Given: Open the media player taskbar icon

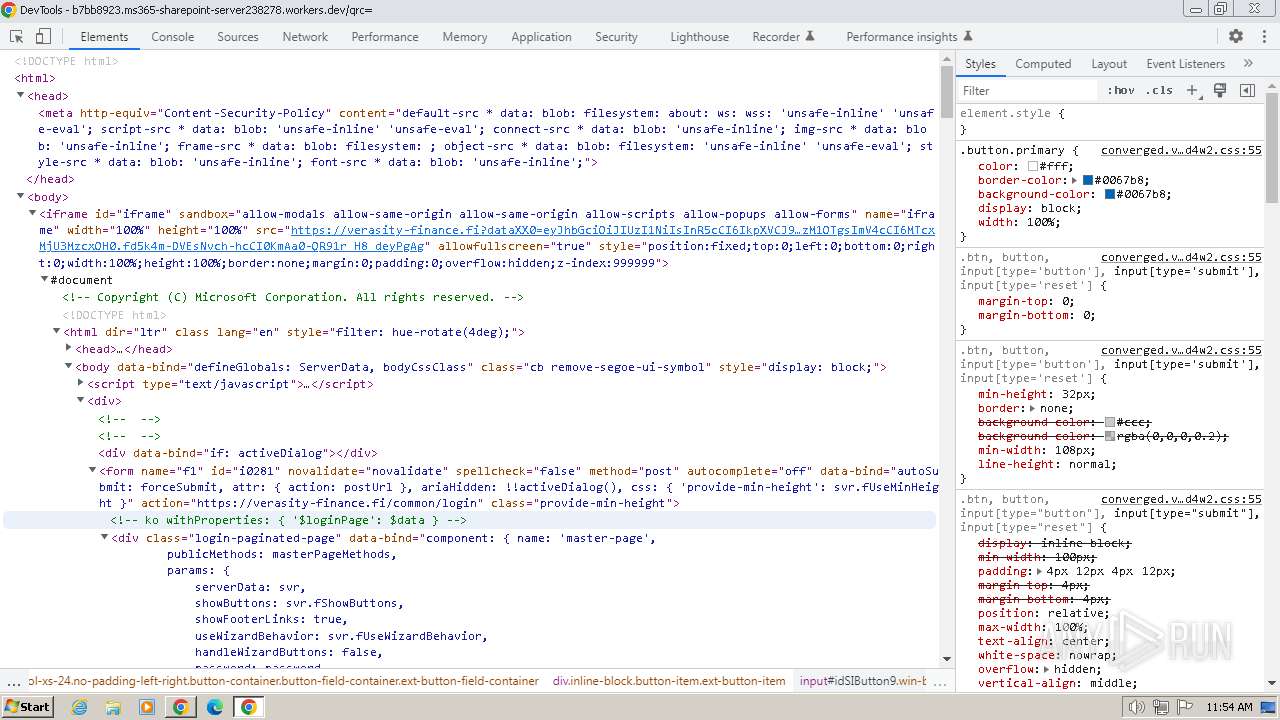Looking at the screenshot, I should [x=147, y=707].
